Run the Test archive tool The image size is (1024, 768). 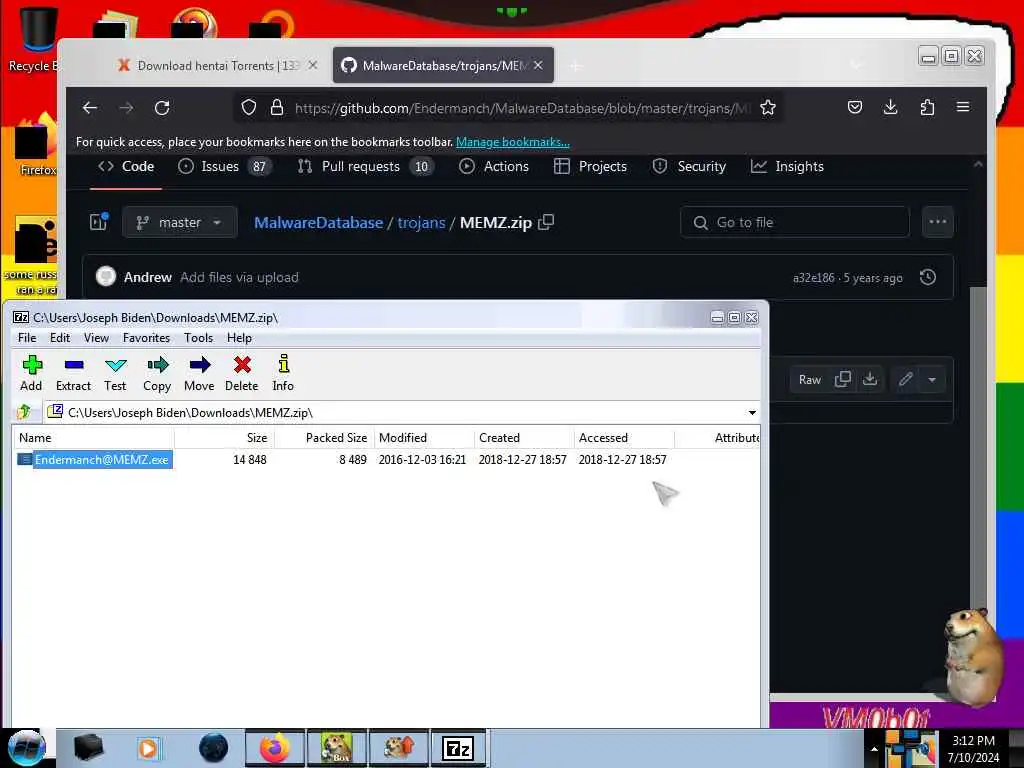point(115,374)
